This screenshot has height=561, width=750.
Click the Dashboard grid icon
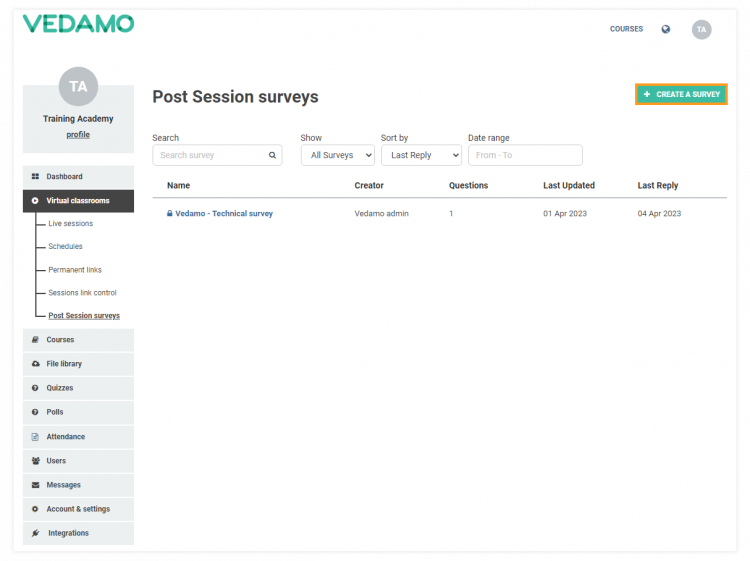35,177
